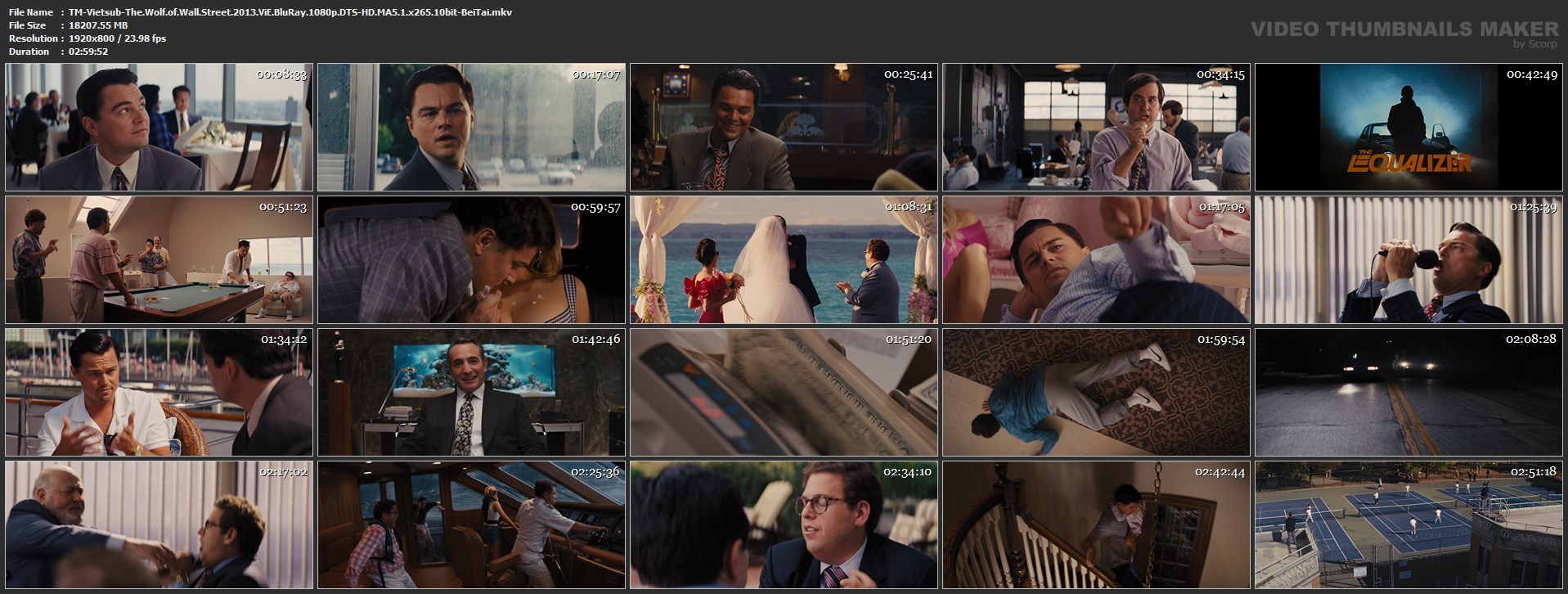The image size is (1568, 594).
Task: Click the Equalizer thumbnail at 00:42:49
Action: (x=1409, y=128)
